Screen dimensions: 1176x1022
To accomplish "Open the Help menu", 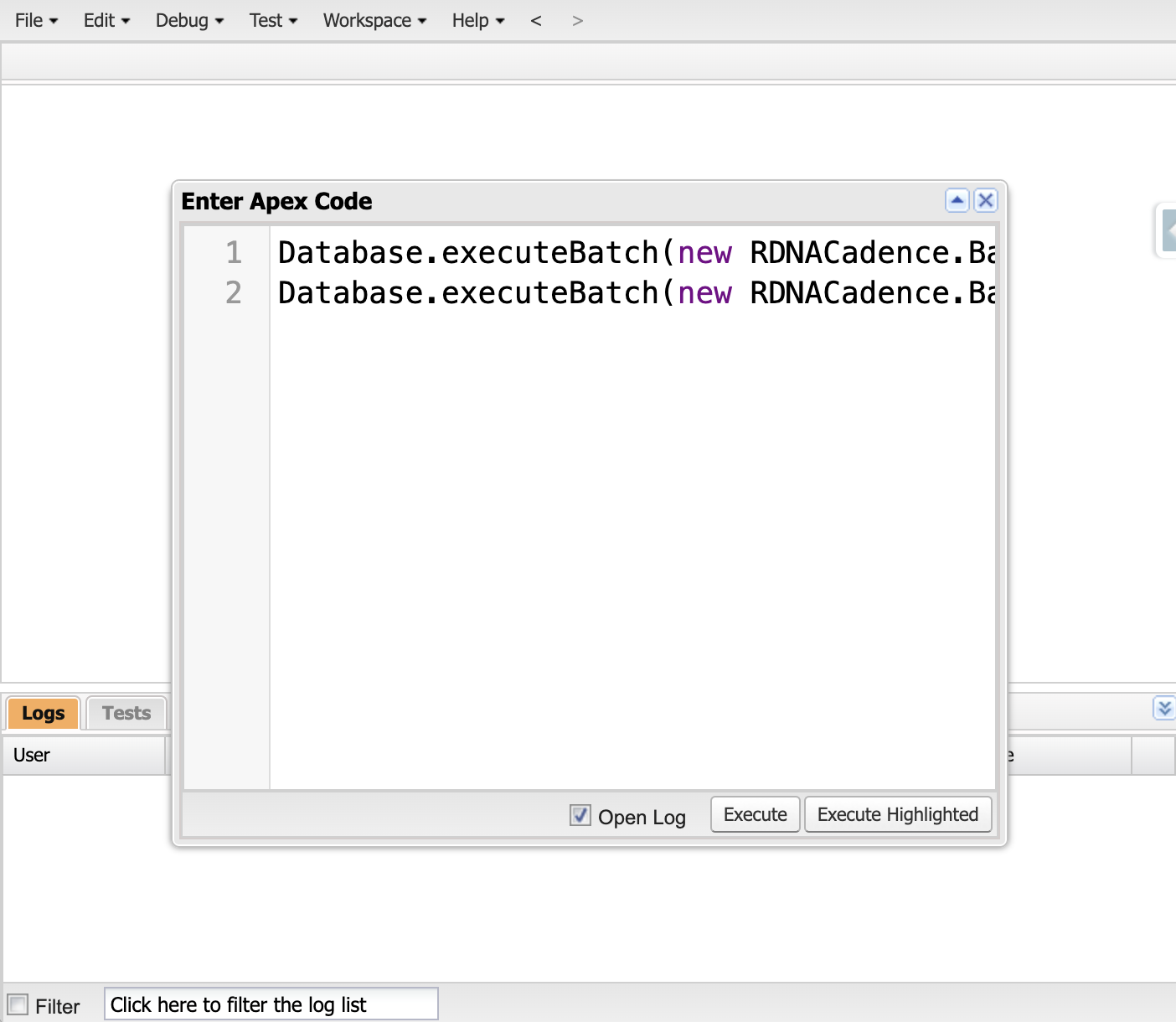I will pos(477,20).
